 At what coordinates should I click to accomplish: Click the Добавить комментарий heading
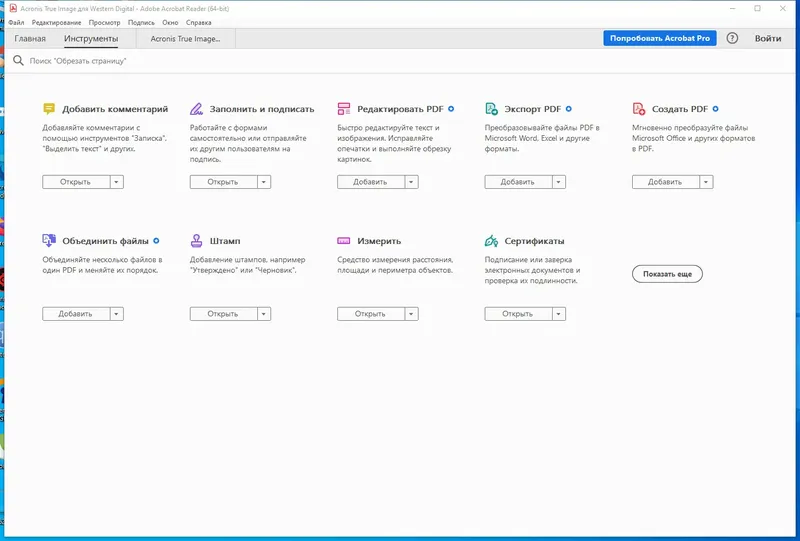pos(115,109)
